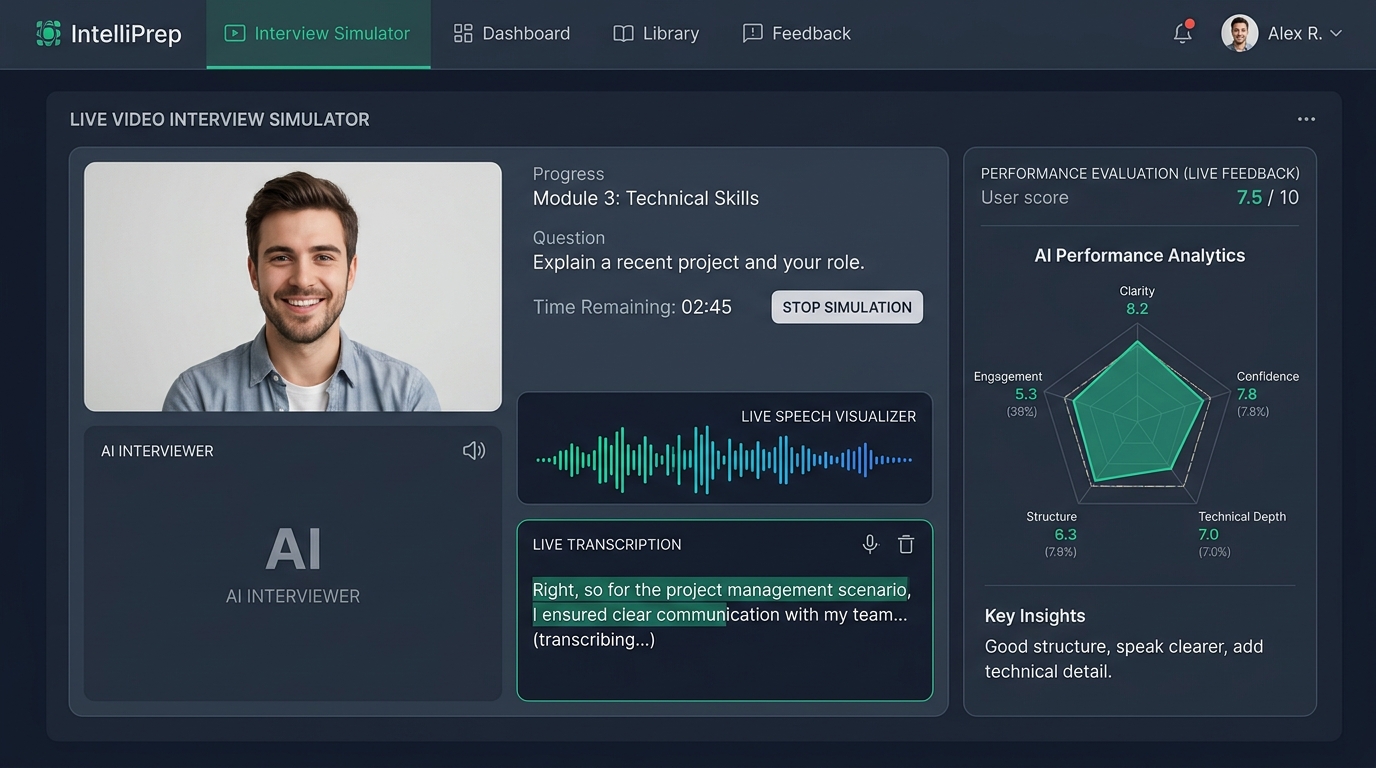Stop the simulation
This screenshot has height=768, width=1376.
click(847, 307)
